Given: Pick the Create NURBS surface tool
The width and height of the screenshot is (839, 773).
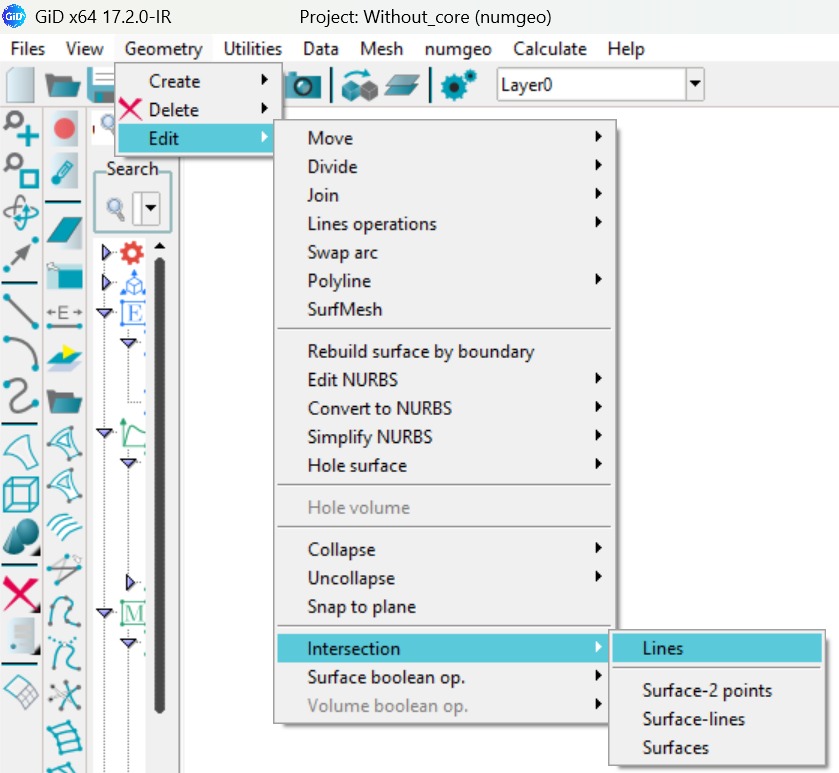Looking at the screenshot, I should click(20, 446).
